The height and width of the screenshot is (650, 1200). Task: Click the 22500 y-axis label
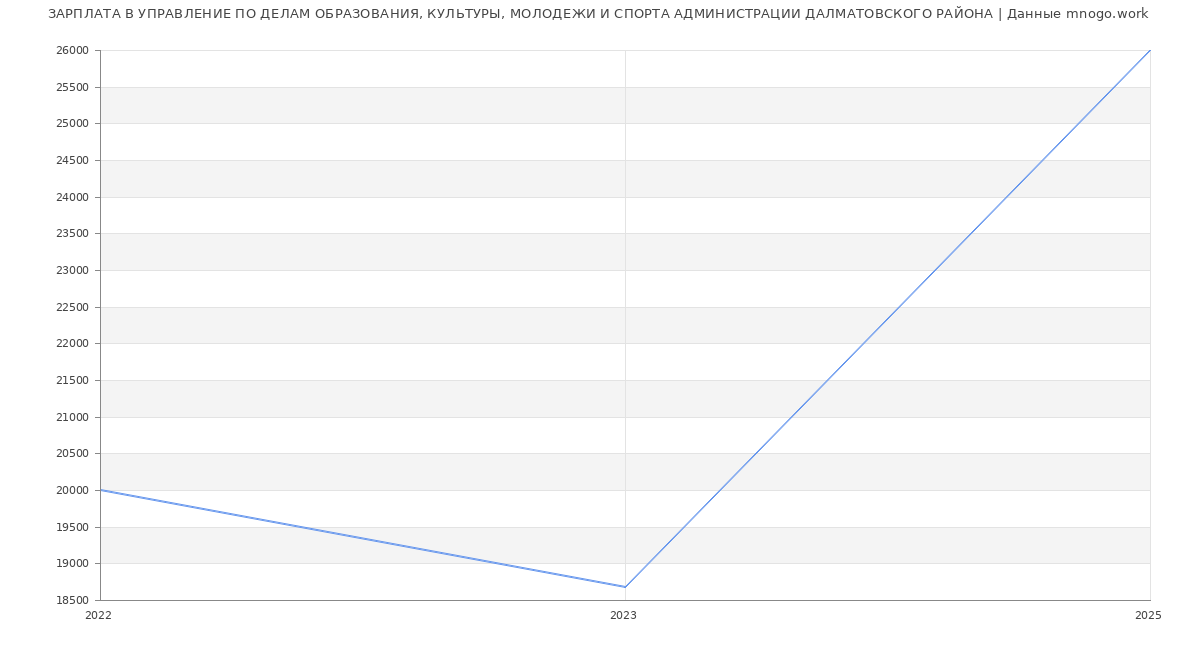click(x=74, y=307)
